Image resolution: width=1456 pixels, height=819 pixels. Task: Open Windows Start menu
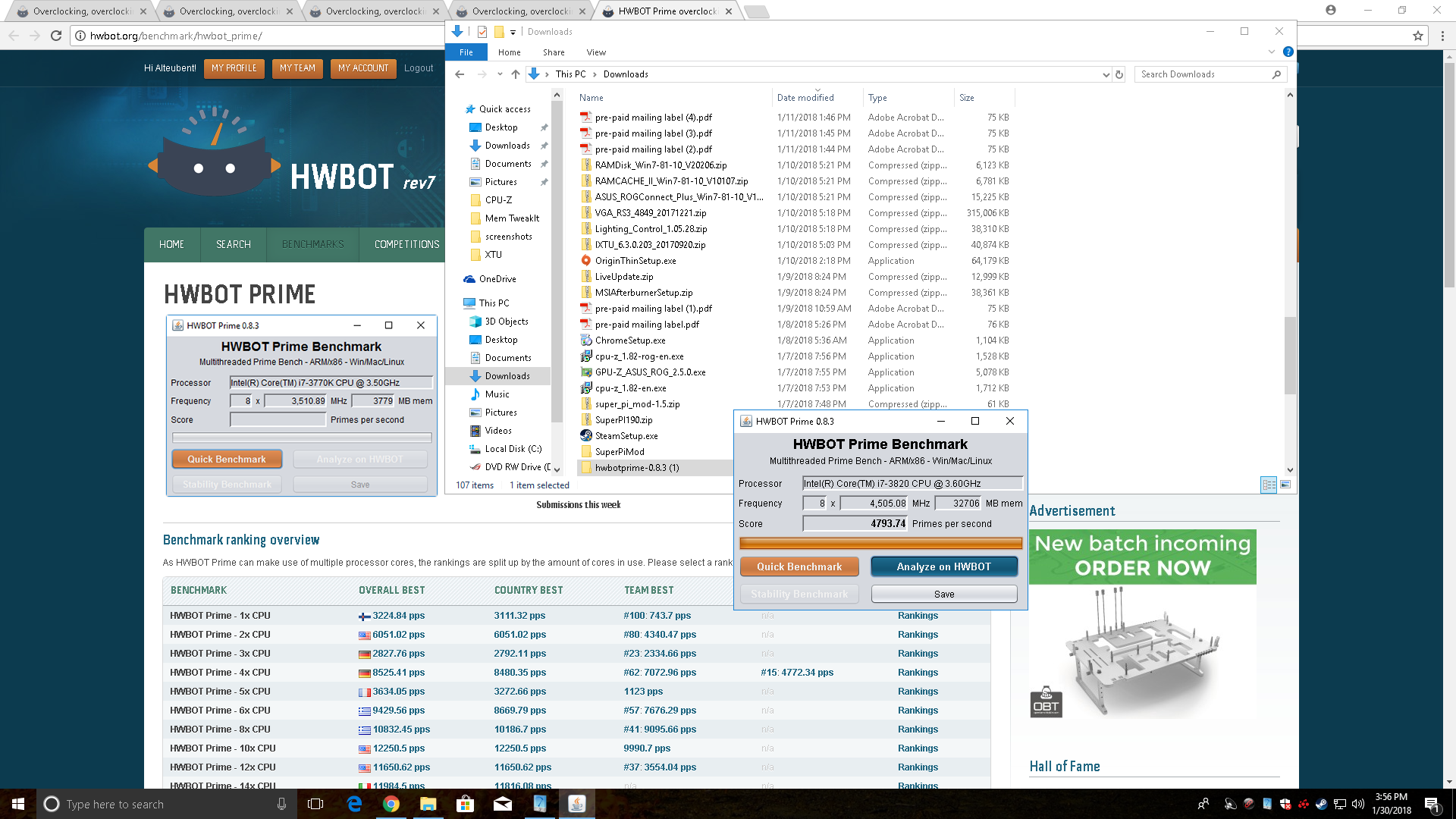pos(18,804)
